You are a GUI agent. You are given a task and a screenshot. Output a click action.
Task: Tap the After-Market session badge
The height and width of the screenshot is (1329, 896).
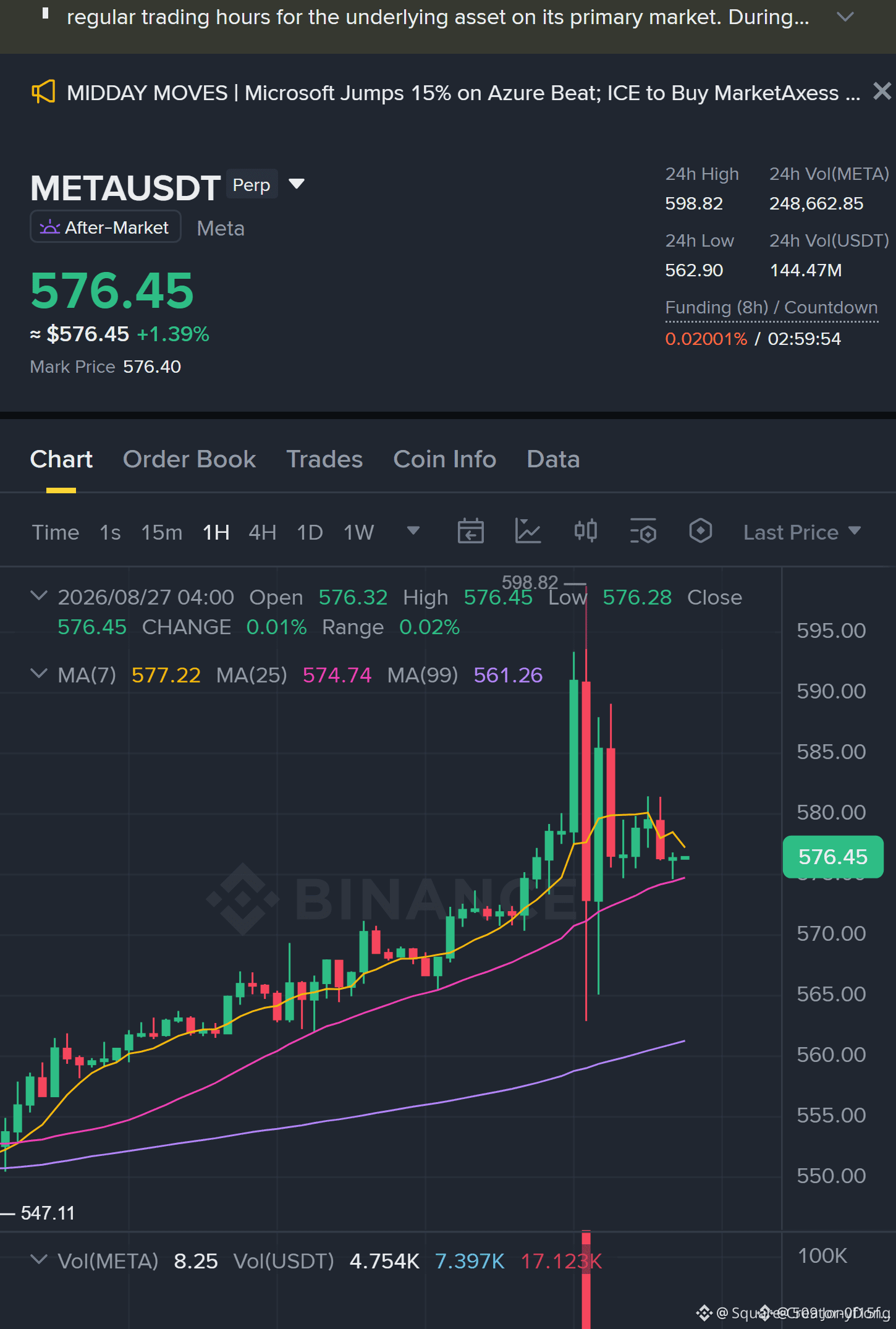105,227
